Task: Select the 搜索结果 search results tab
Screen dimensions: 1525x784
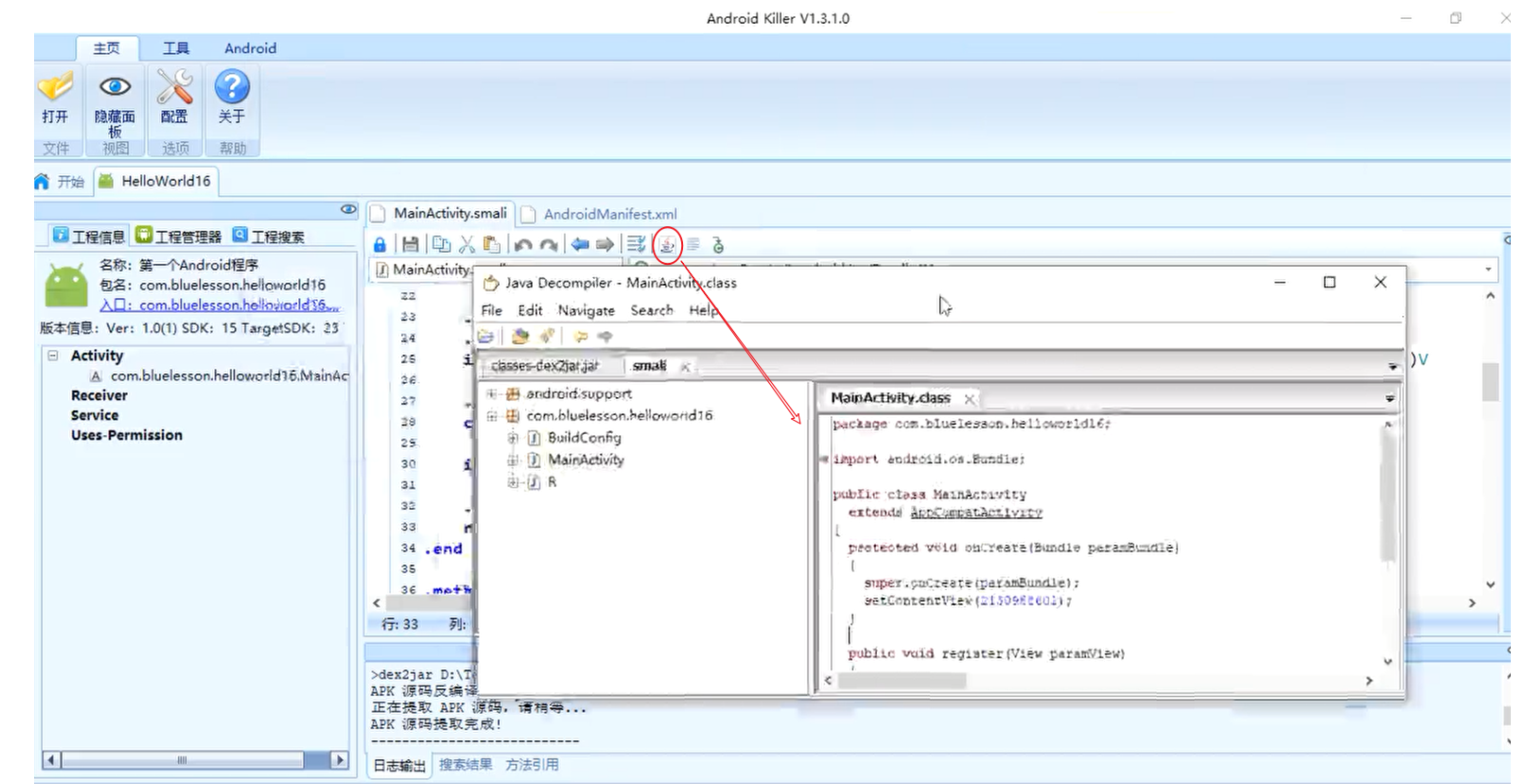Action: [465, 764]
